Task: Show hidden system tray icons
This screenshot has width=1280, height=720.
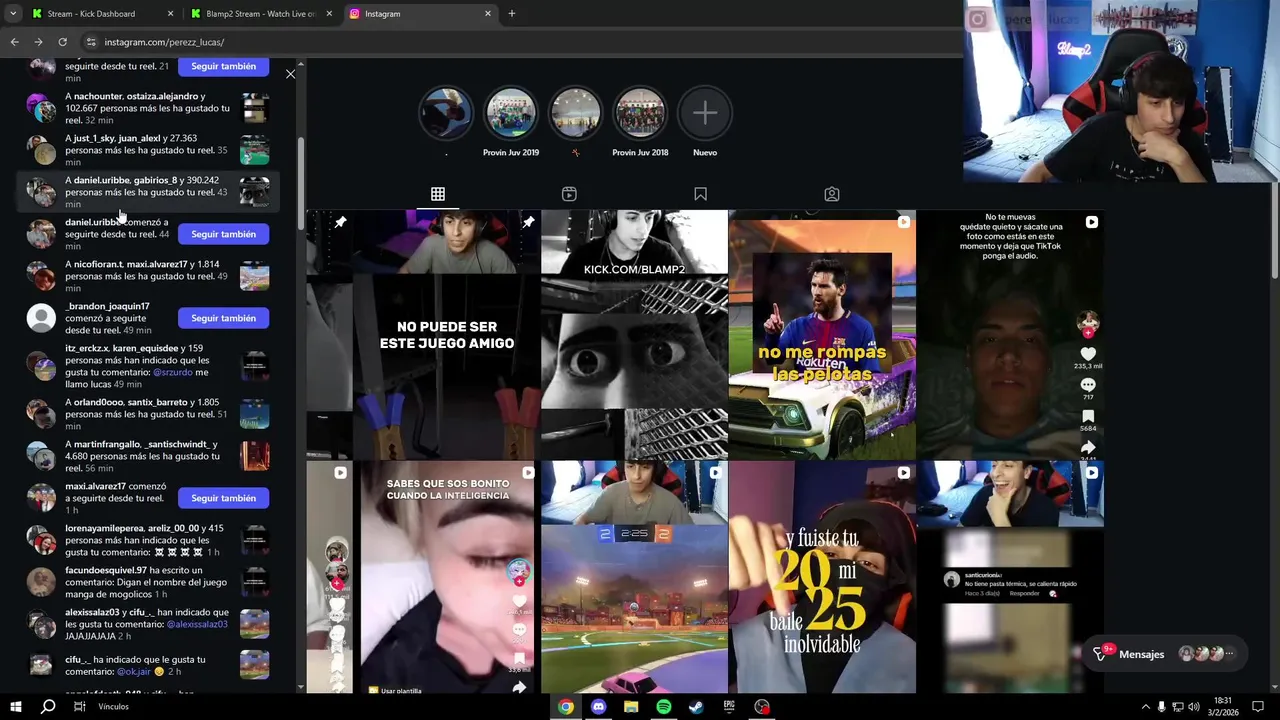Action: pyautogui.click(x=1145, y=707)
